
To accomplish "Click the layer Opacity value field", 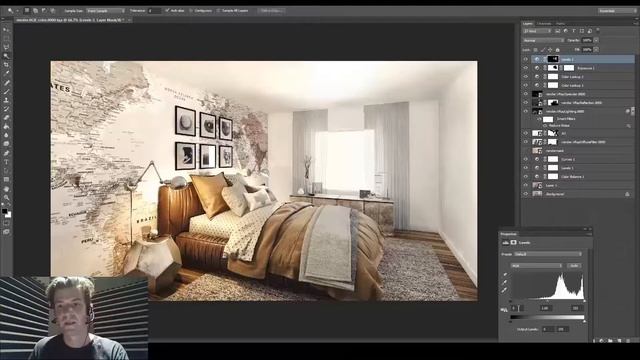I will click(587, 40).
